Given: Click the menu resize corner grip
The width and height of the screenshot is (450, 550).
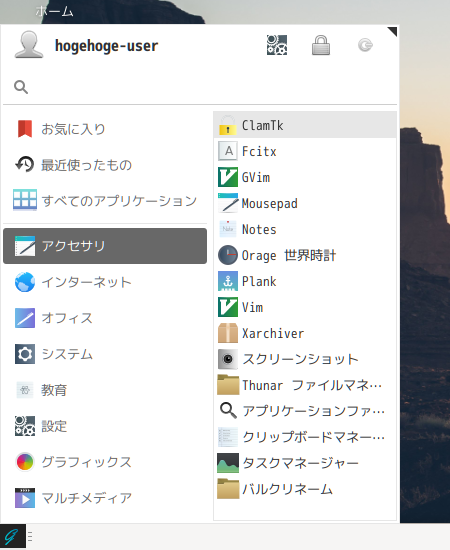Looking at the screenshot, I should point(392,32).
